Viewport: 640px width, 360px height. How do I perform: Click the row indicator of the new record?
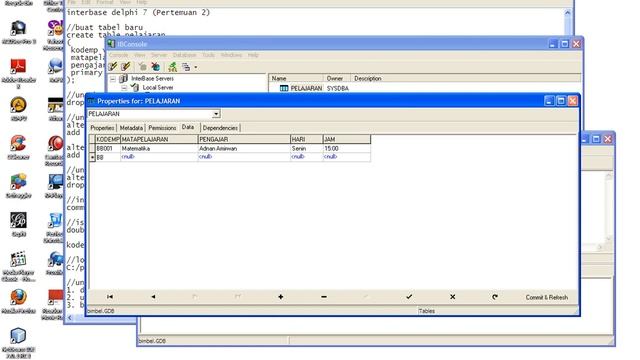click(x=92, y=157)
